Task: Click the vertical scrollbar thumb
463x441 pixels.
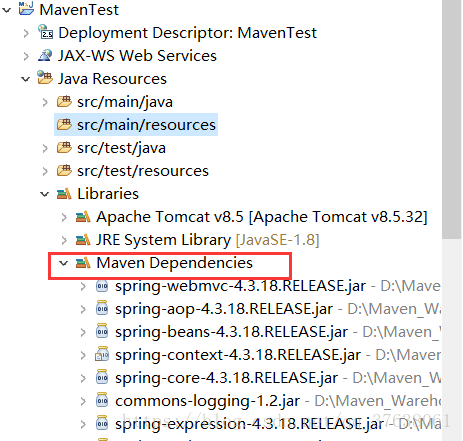Action: (452, 119)
